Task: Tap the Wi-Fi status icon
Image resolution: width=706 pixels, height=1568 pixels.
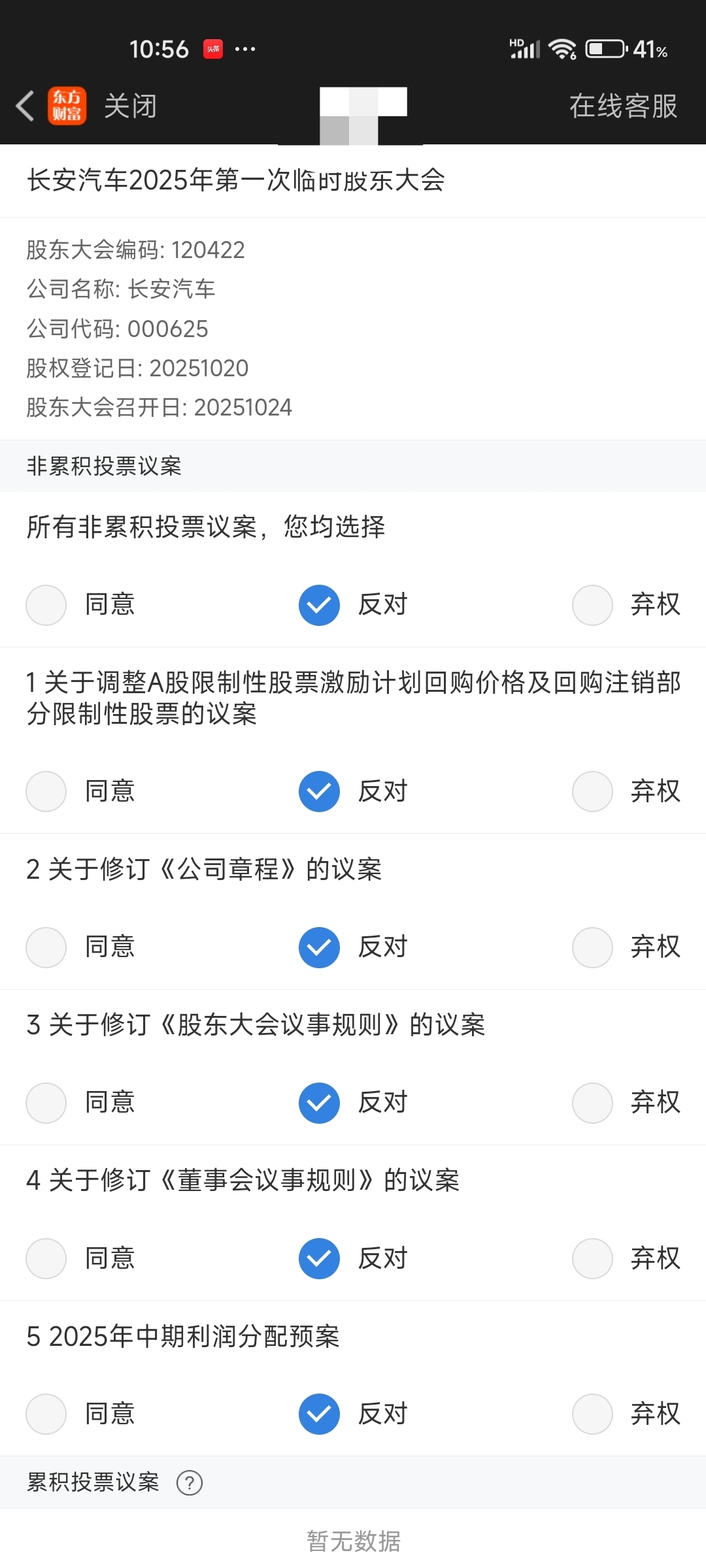Action: 562,49
